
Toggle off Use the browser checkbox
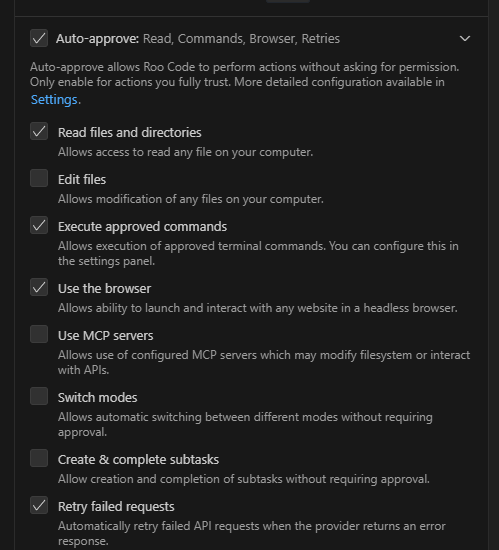(x=39, y=287)
